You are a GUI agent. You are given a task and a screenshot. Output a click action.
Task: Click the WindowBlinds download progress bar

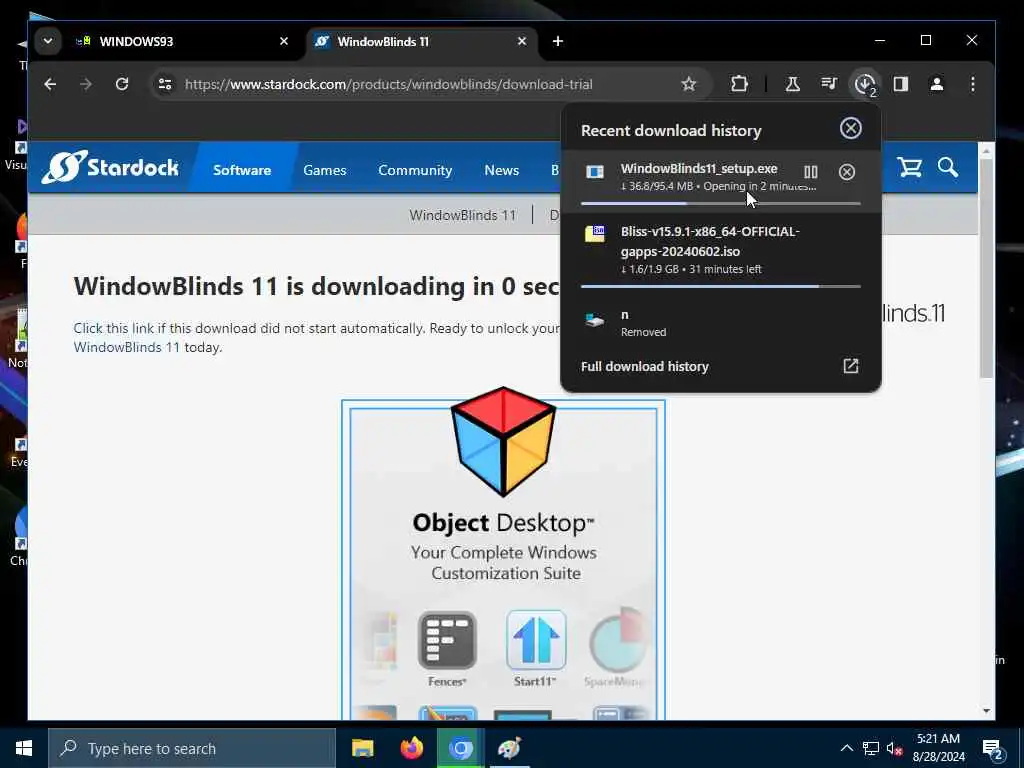click(720, 204)
